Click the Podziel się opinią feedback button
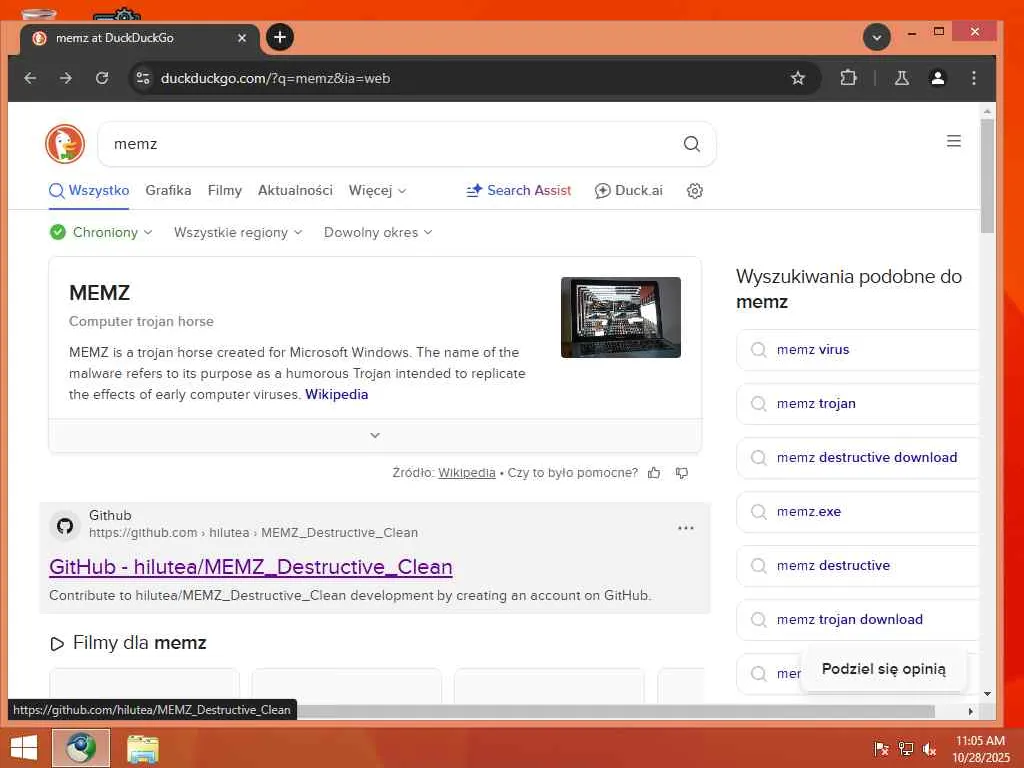This screenshot has height=768, width=1024. click(884, 669)
